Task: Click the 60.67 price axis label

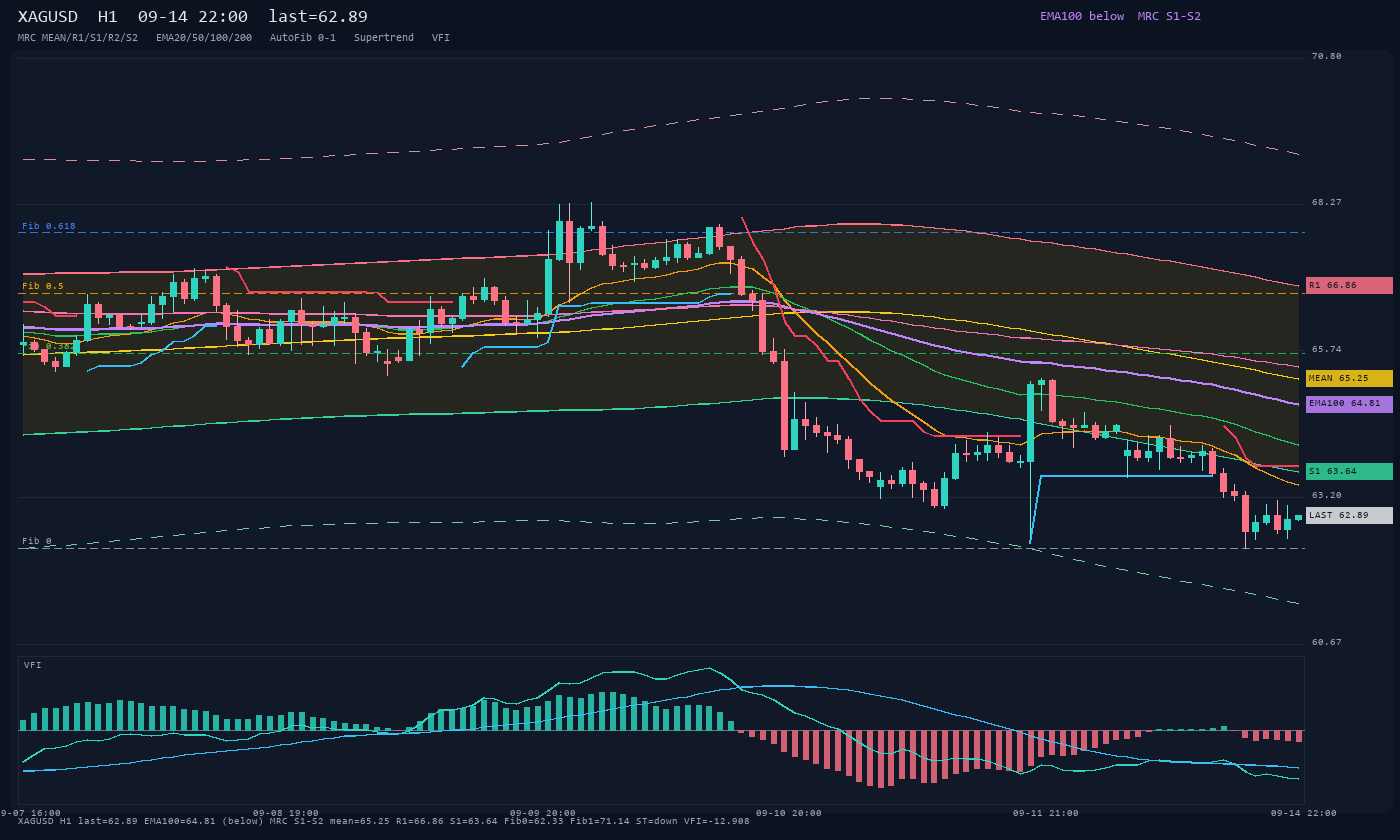Action: click(1327, 642)
